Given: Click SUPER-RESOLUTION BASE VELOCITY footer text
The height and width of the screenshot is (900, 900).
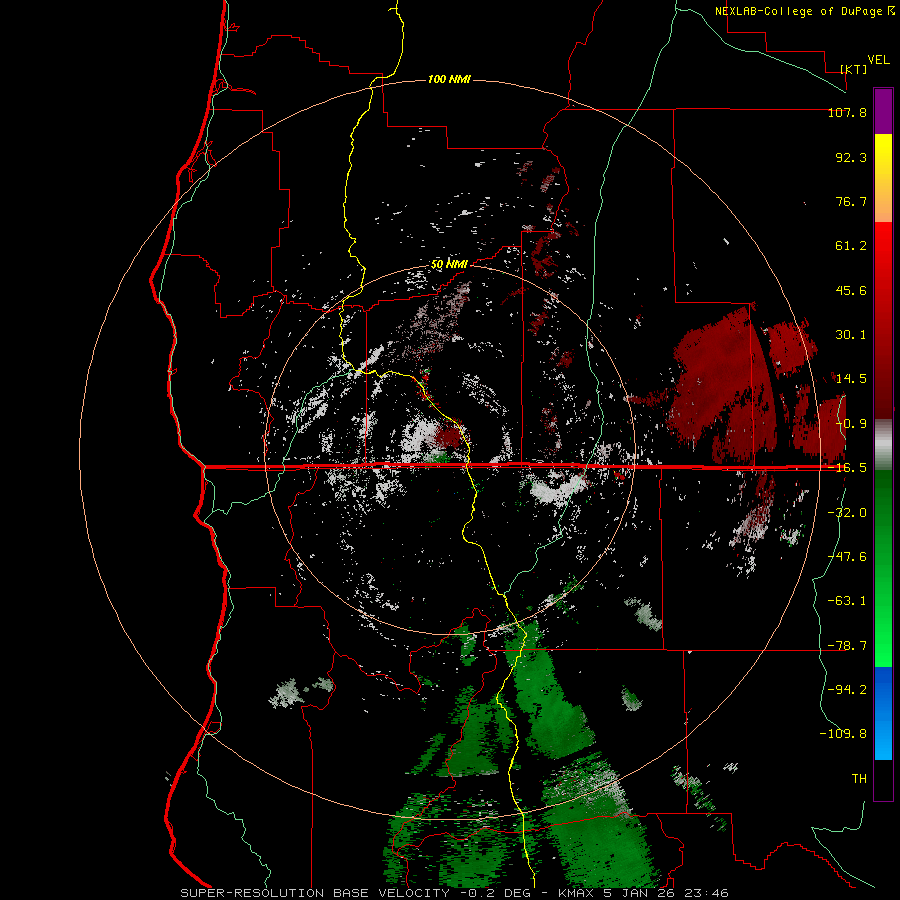Looking at the screenshot, I should tap(315, 893).
